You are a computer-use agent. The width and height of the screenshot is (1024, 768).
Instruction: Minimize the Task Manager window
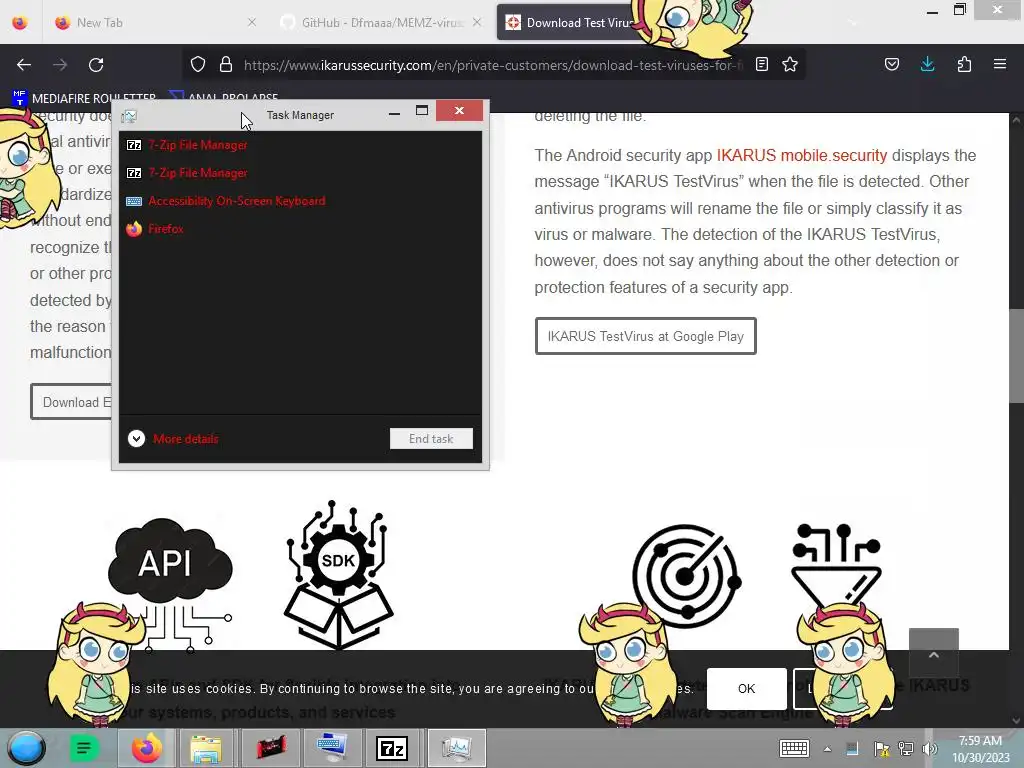coord(394,112)
